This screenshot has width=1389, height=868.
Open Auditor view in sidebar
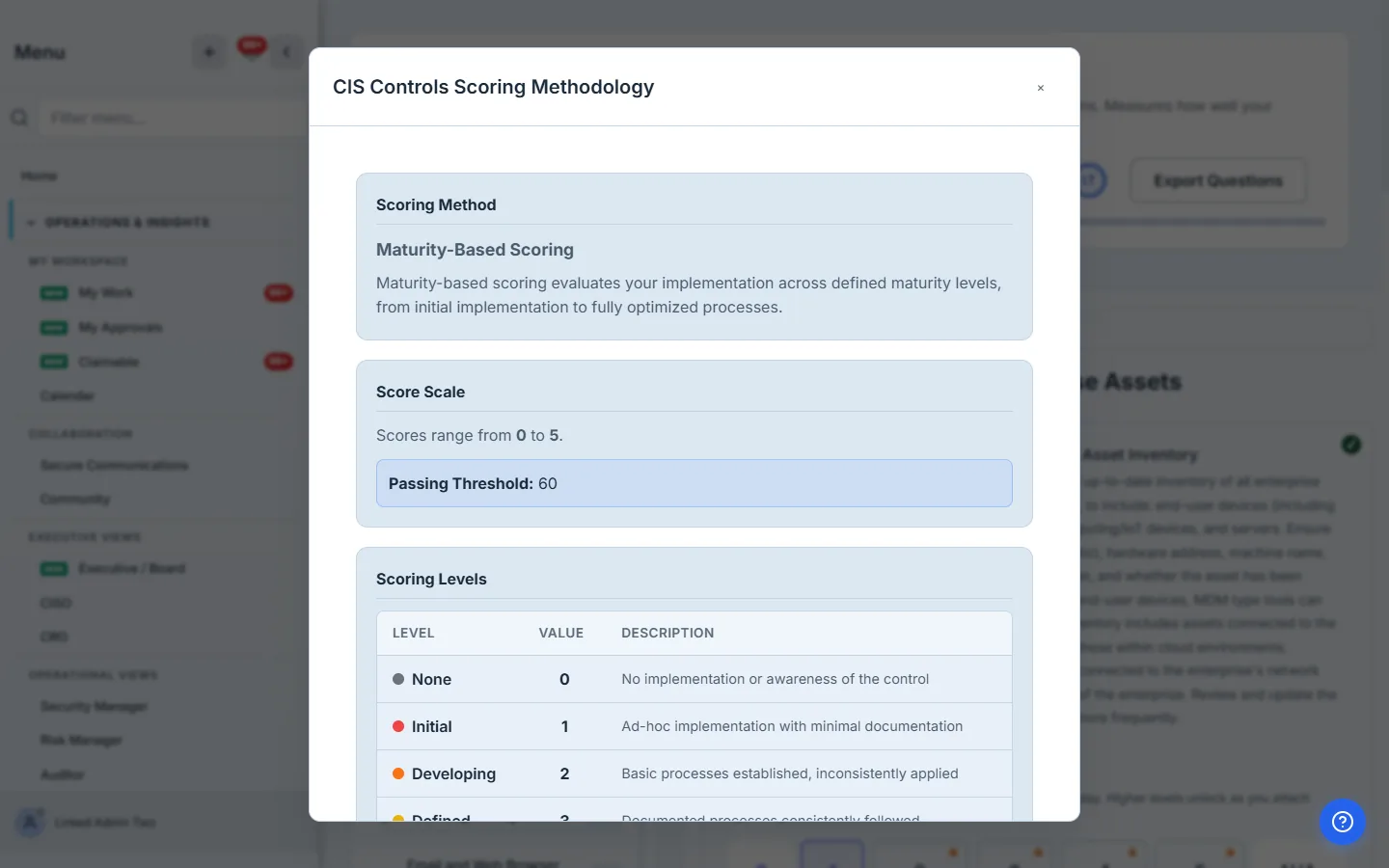click(63, 774)
